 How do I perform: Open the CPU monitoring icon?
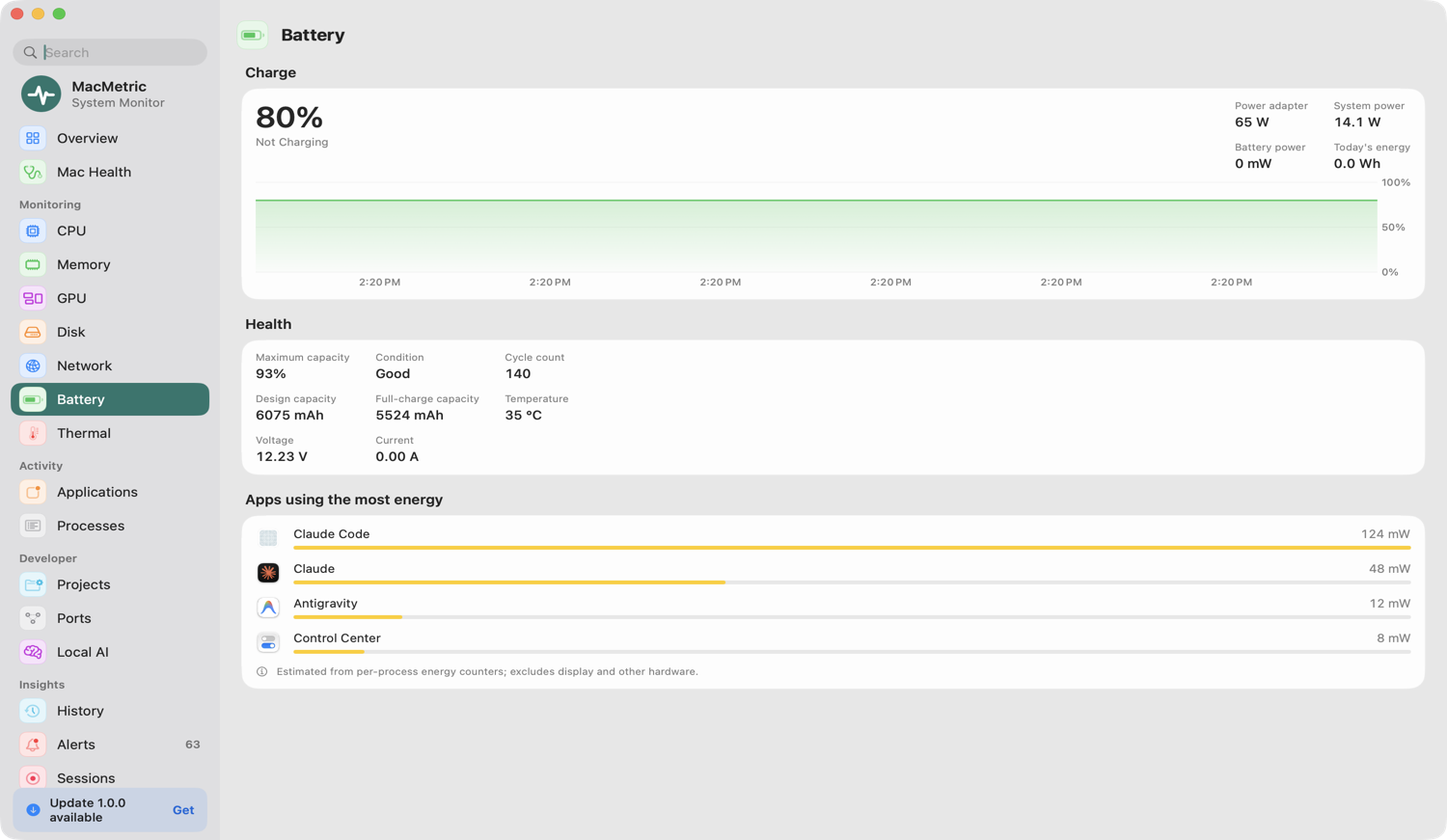33,231
